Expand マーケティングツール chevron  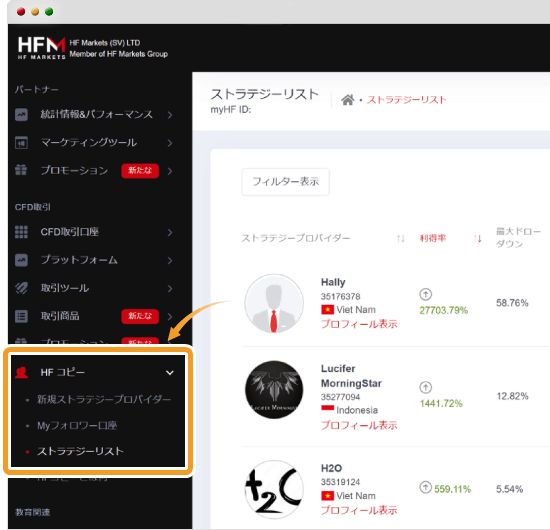coord(170,143)
